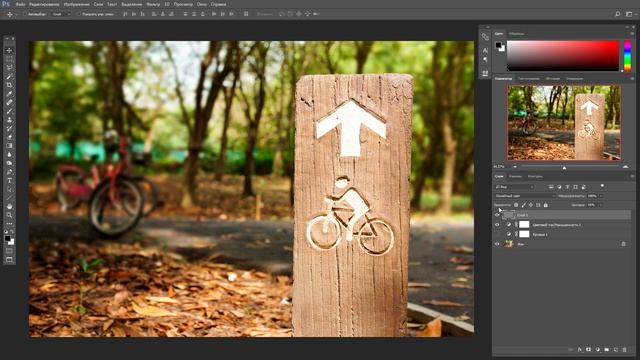The width and height of the screenshot is (640, 360).
Task: Select the Eyedropper tool
Action: [9, 93]
